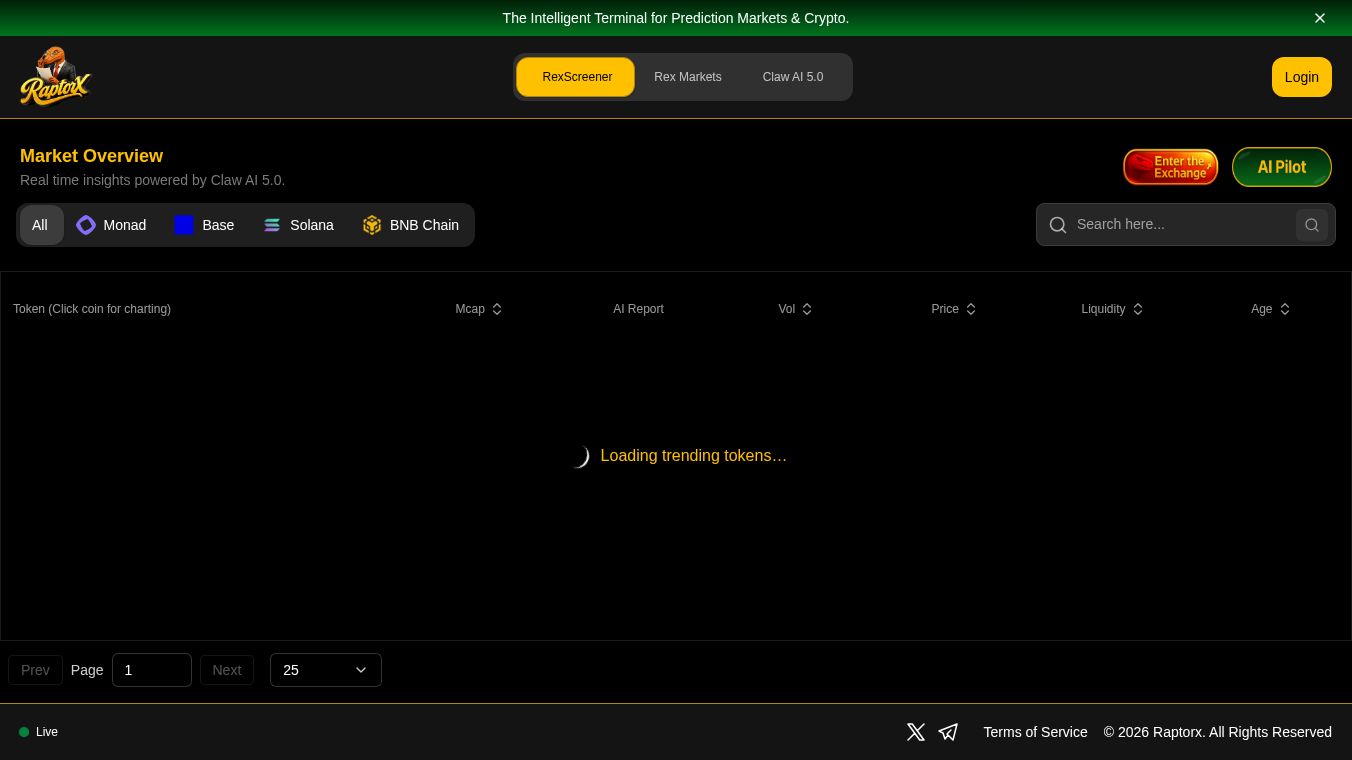Open the X (Twitter) social link
1352x760 pixels.
click(x=916, y=732)
